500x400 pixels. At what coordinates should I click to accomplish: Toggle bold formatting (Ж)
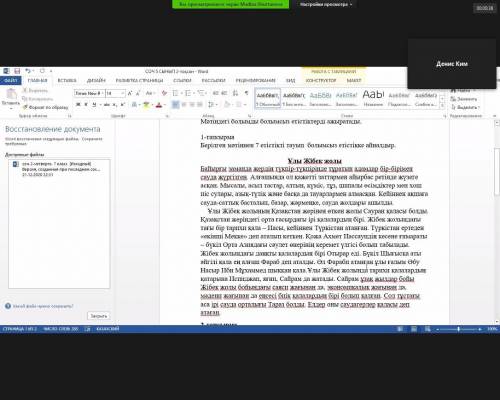pos(78,105)
